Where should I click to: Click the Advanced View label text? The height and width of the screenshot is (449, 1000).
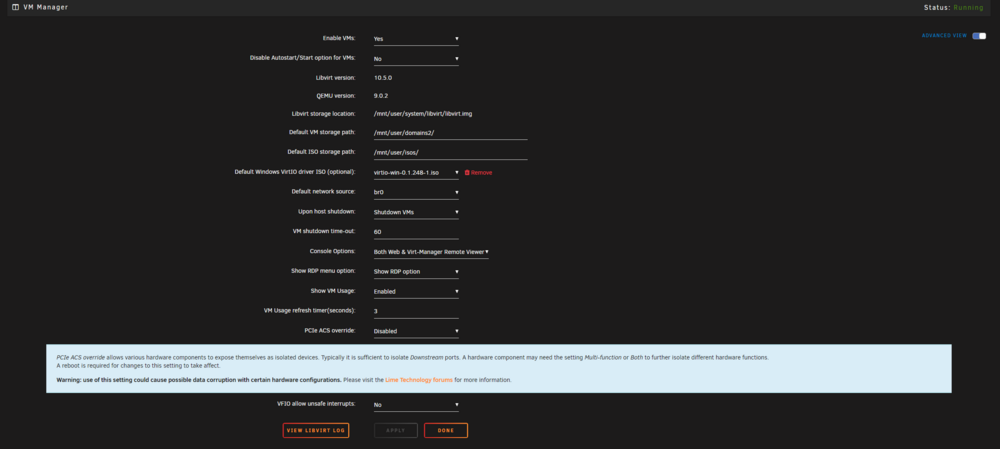[x=945, y=36]
